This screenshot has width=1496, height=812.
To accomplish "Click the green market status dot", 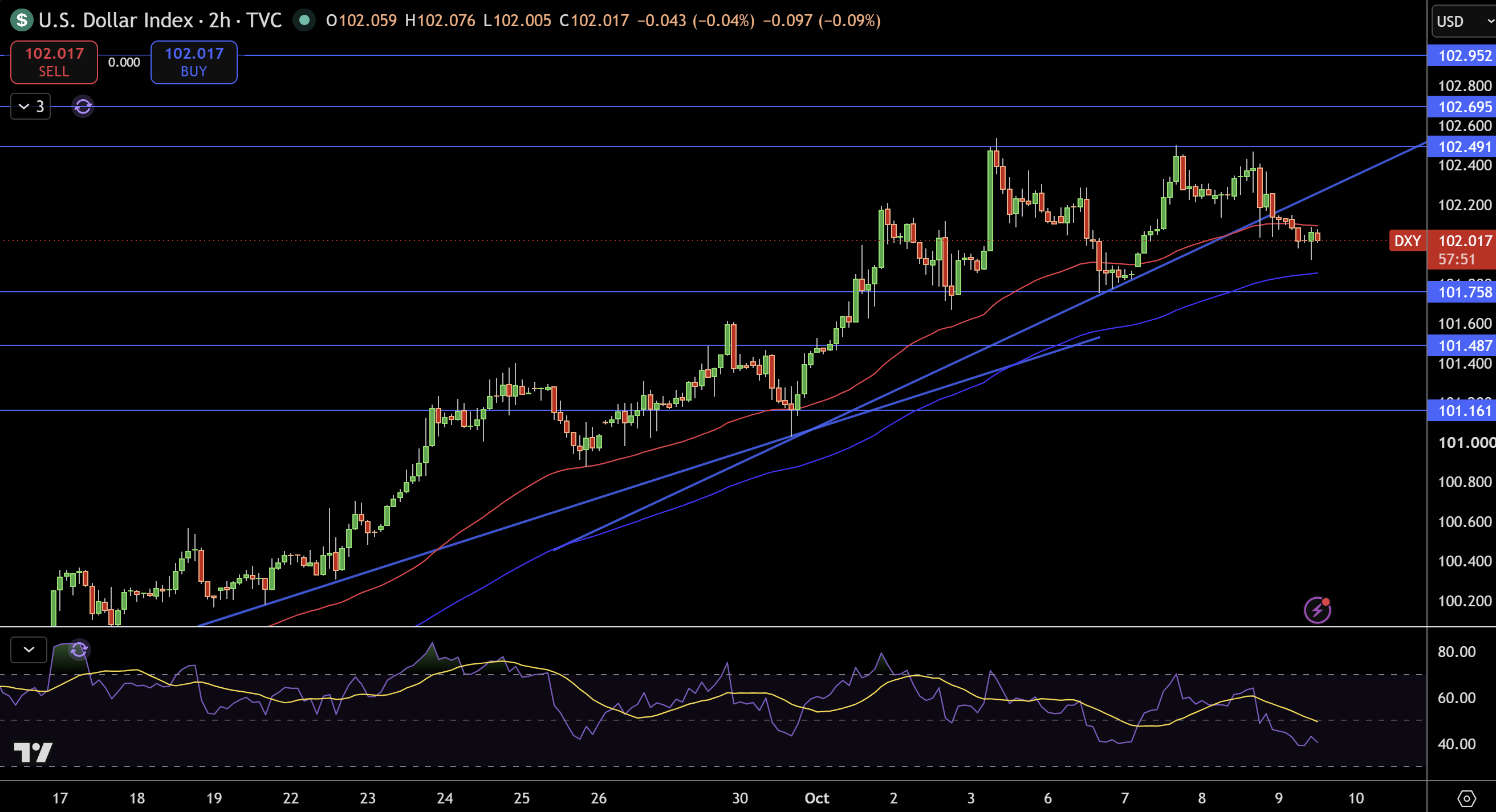I will [x=304, y=21].
